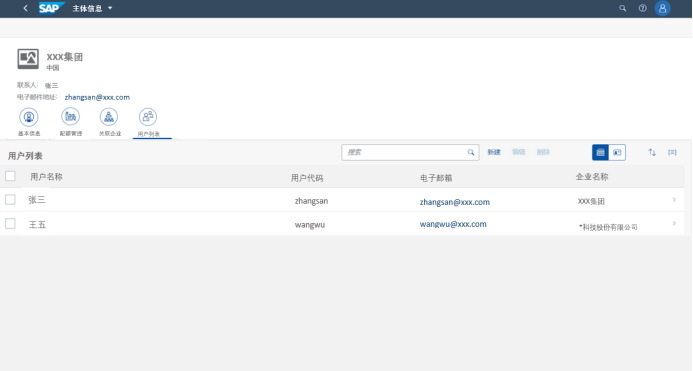Screen dimensions: 693x371
Task: Click the SAP logo
Action: 51,8
